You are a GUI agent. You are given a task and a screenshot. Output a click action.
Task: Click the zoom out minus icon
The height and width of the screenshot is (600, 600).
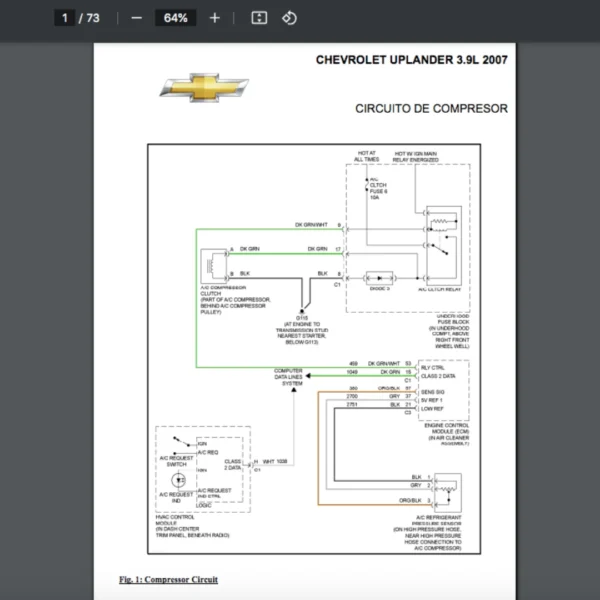click(x=137, y=18)
